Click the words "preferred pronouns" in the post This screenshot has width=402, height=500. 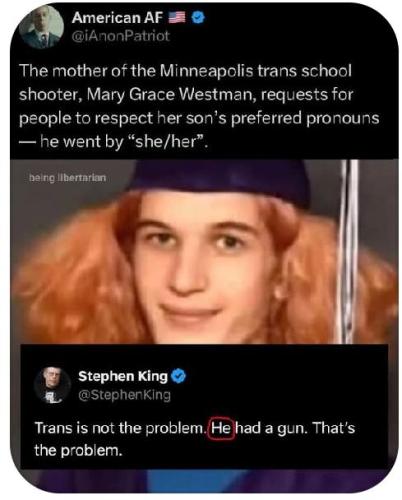point(305,119)
